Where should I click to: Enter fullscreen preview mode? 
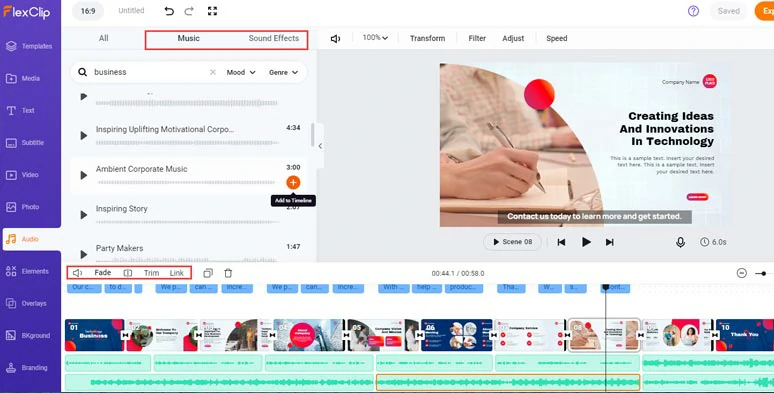click(212, 11)
